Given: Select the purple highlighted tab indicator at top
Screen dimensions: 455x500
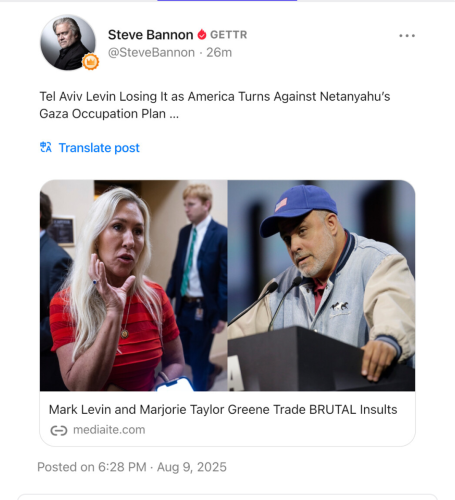Looking at the screenshot, I should click(x=227, y=1).
